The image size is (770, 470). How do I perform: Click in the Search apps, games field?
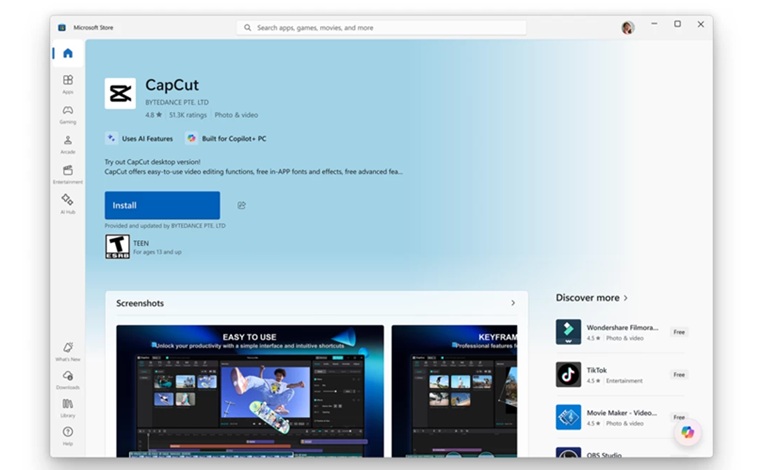pyautogui.click(x=381, y=28)
